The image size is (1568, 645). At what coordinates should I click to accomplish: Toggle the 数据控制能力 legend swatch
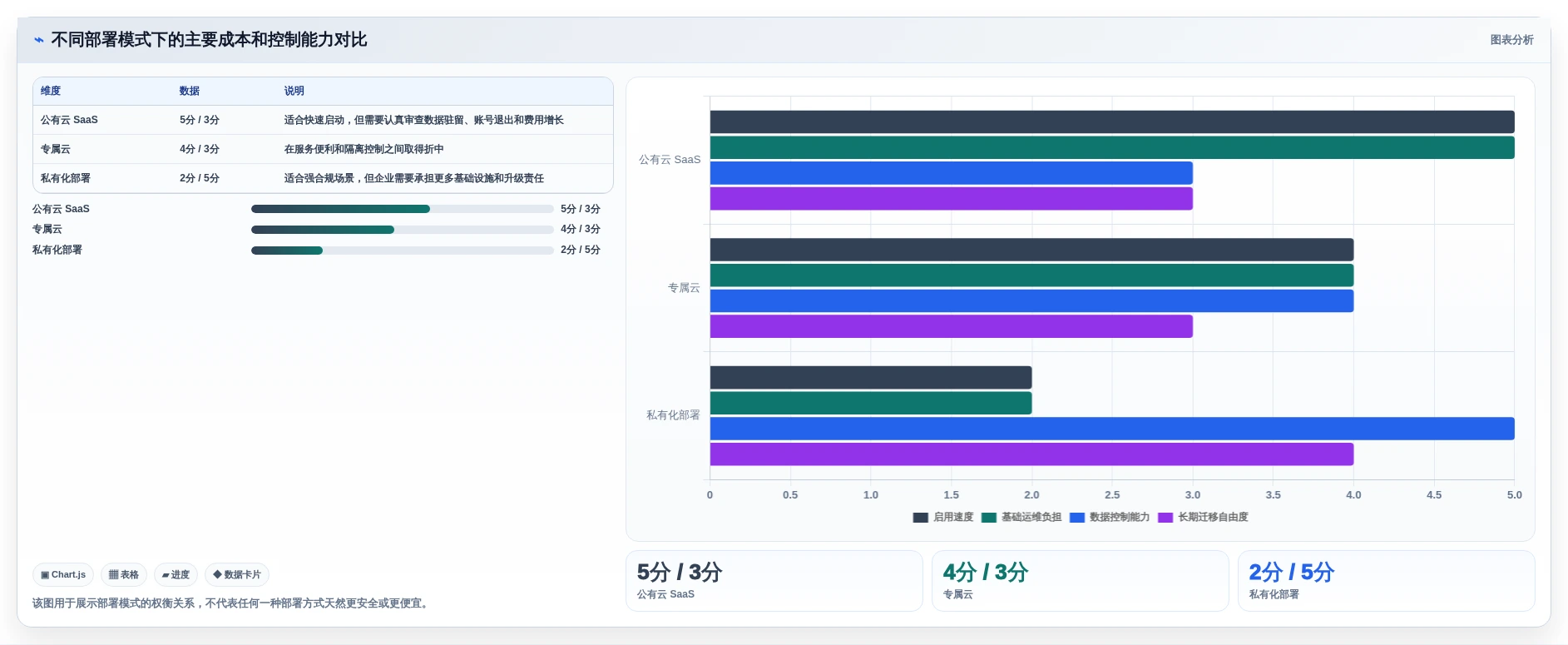1077,518
